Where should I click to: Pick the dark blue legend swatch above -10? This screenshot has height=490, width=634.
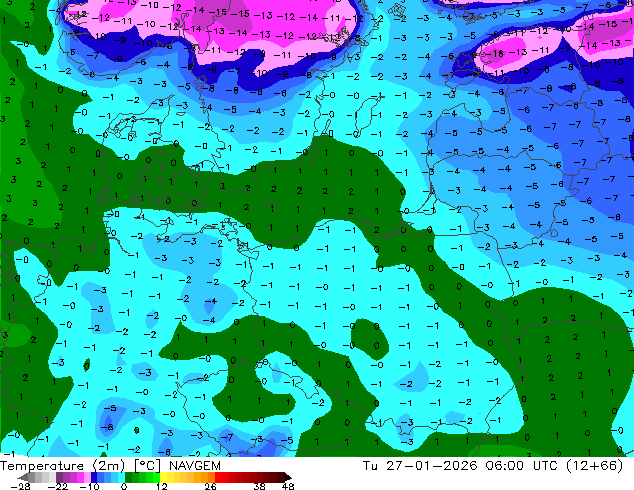point(94,477)
